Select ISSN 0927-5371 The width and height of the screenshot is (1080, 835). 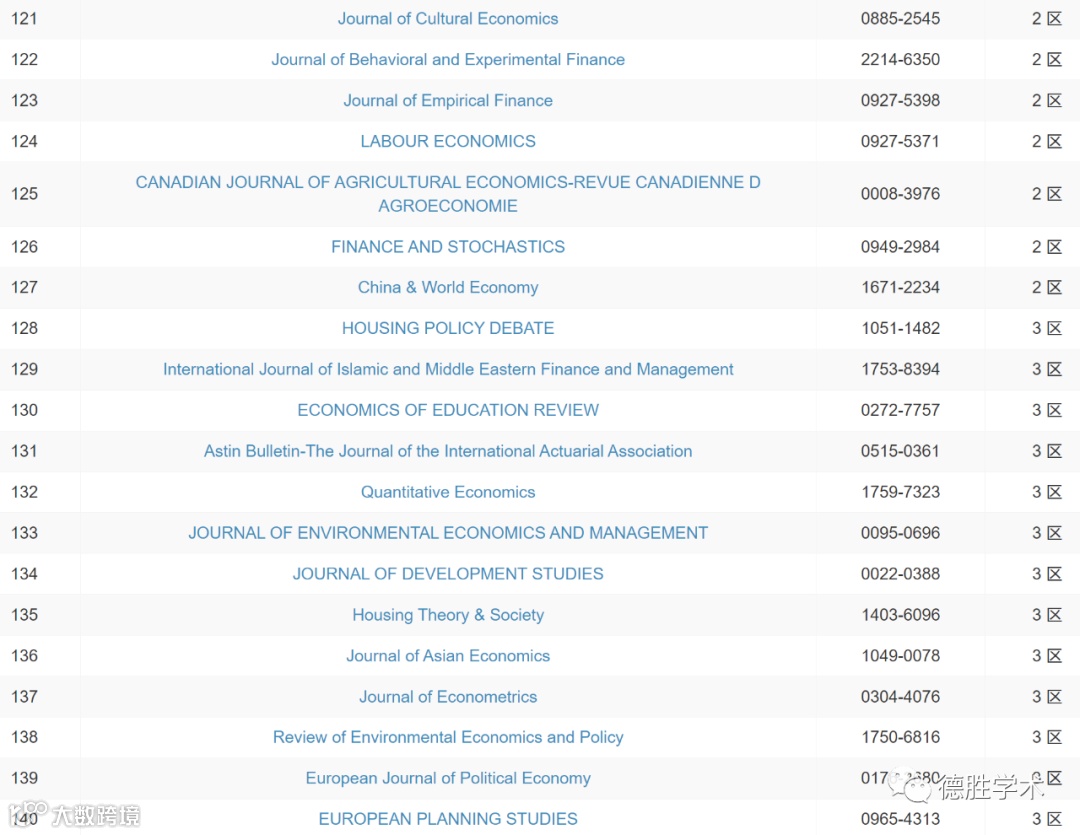tap(900, 141)
